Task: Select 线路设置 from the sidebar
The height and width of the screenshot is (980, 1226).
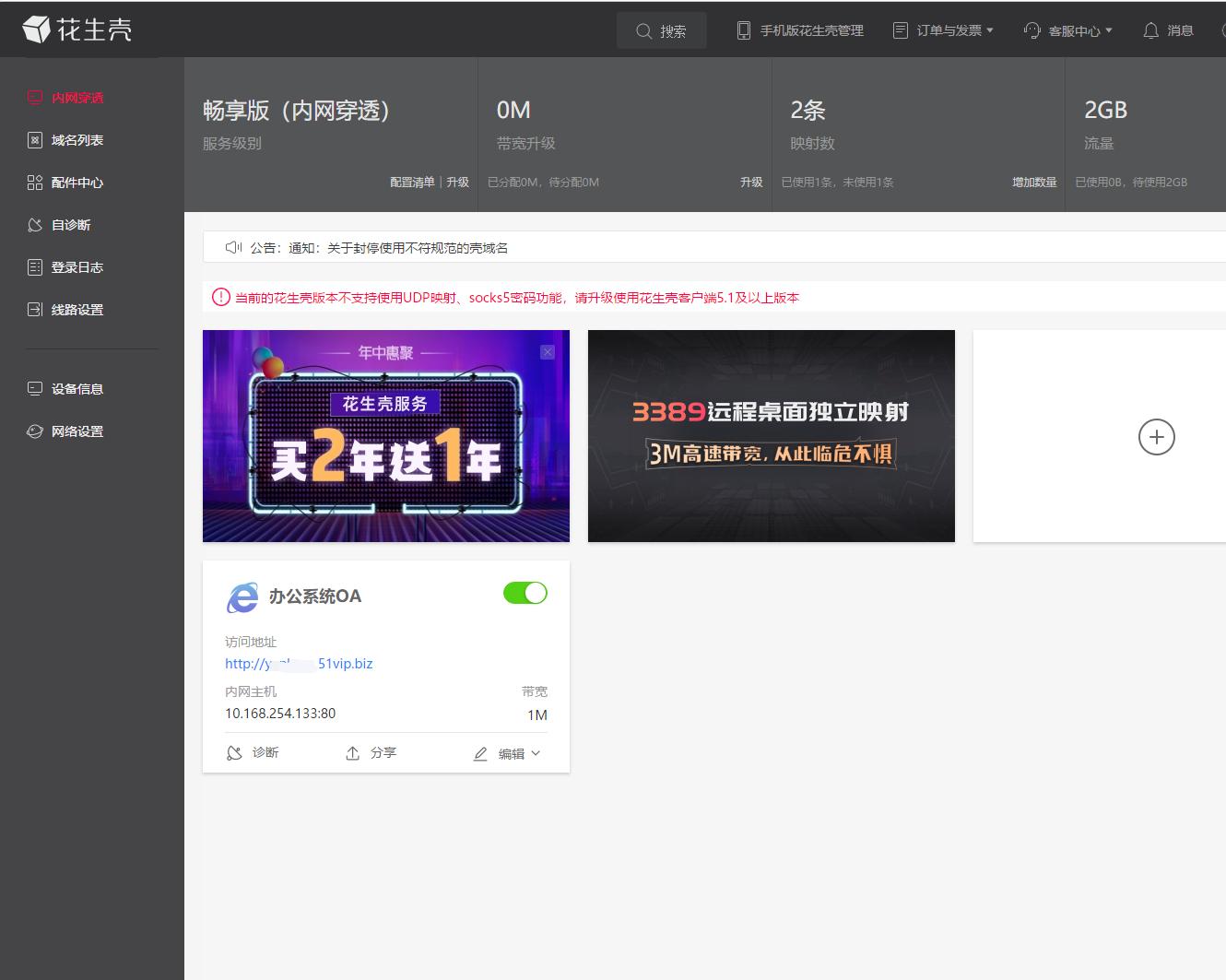Action: point(77,310)
